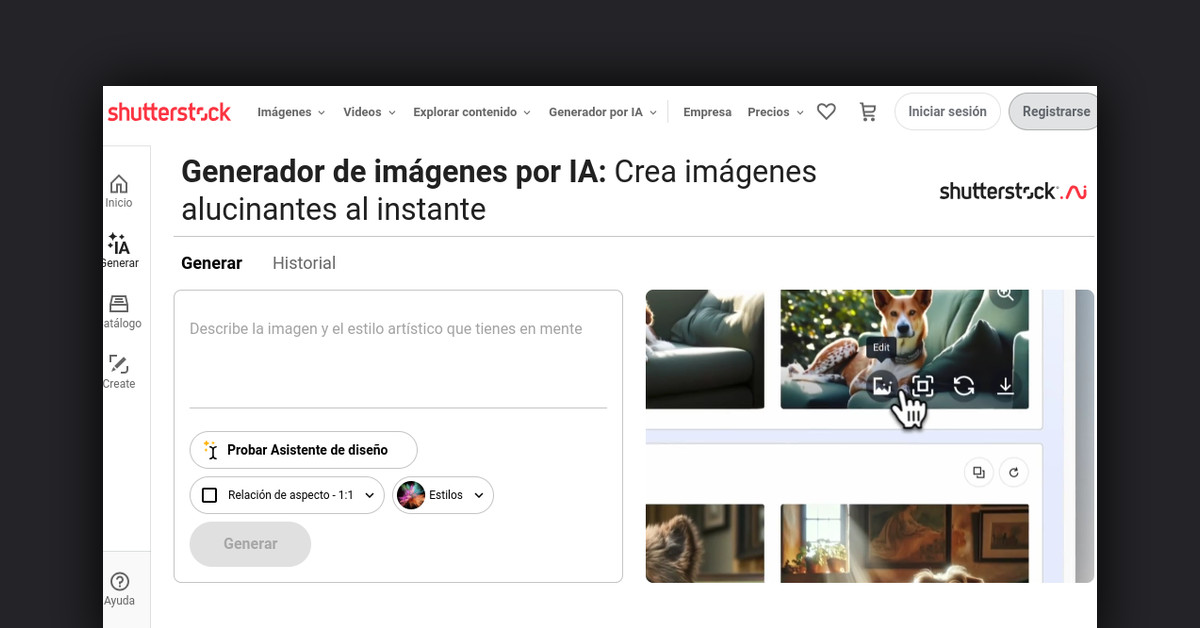1200x628 pixels.
Task: Expand the Generador por IA menu
Action: point(602,112)
